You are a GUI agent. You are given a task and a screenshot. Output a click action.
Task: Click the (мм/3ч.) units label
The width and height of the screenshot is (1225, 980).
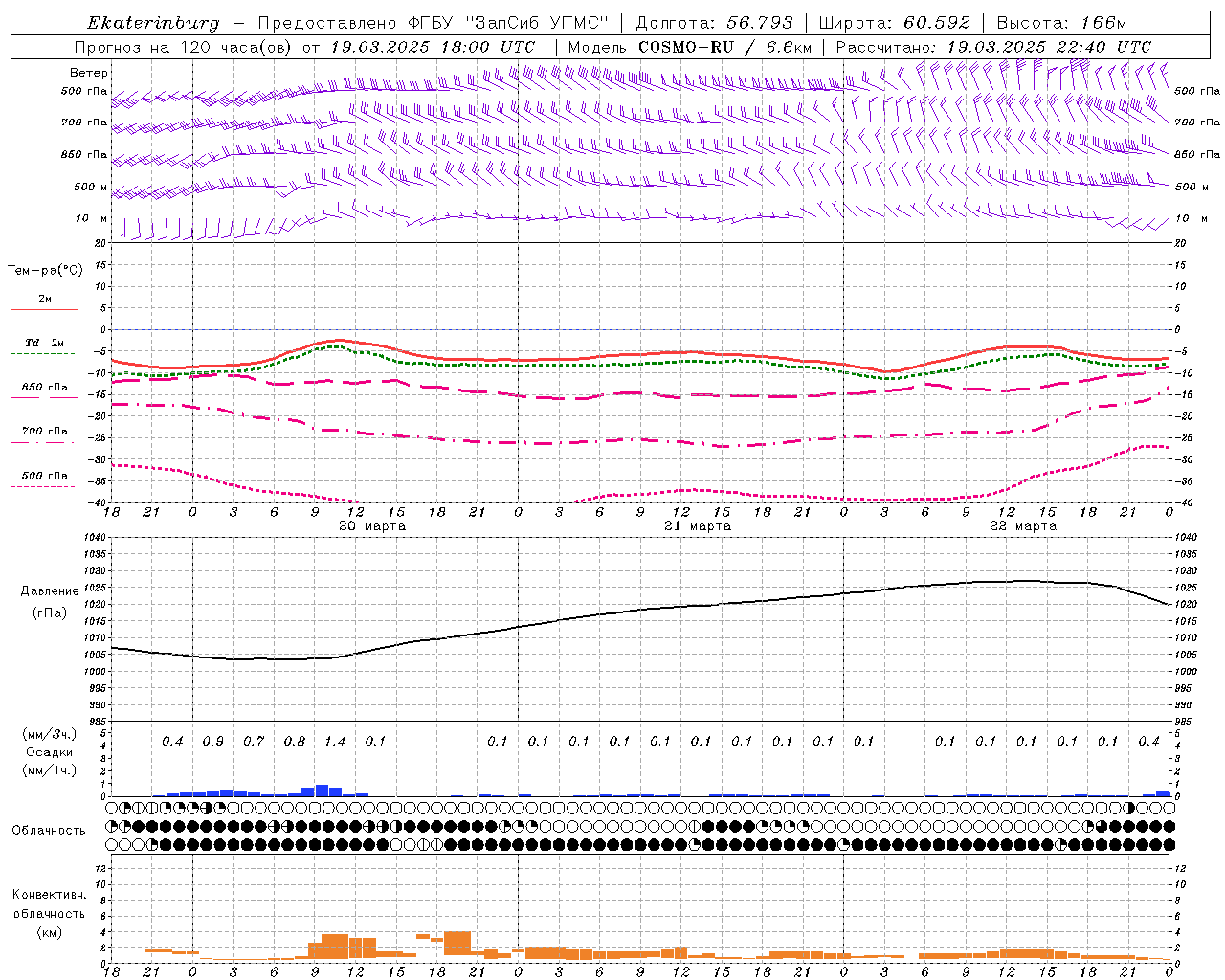[x=49, y=735]
